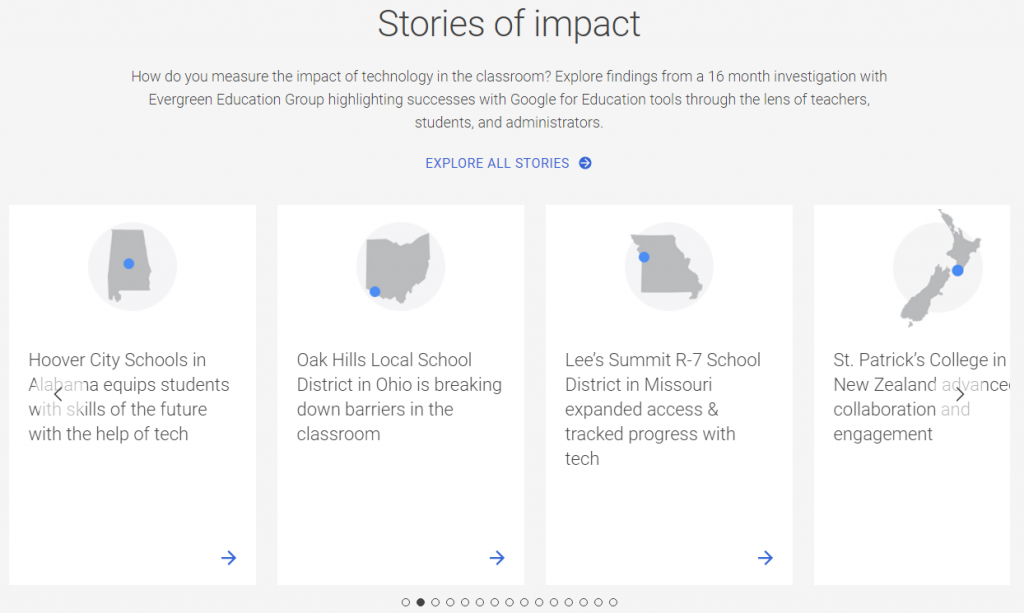The height and width of the screenshot is (613, 1024).
Task: Click the arrow icon beside Explore All Stories
Action: click(585, 163)
